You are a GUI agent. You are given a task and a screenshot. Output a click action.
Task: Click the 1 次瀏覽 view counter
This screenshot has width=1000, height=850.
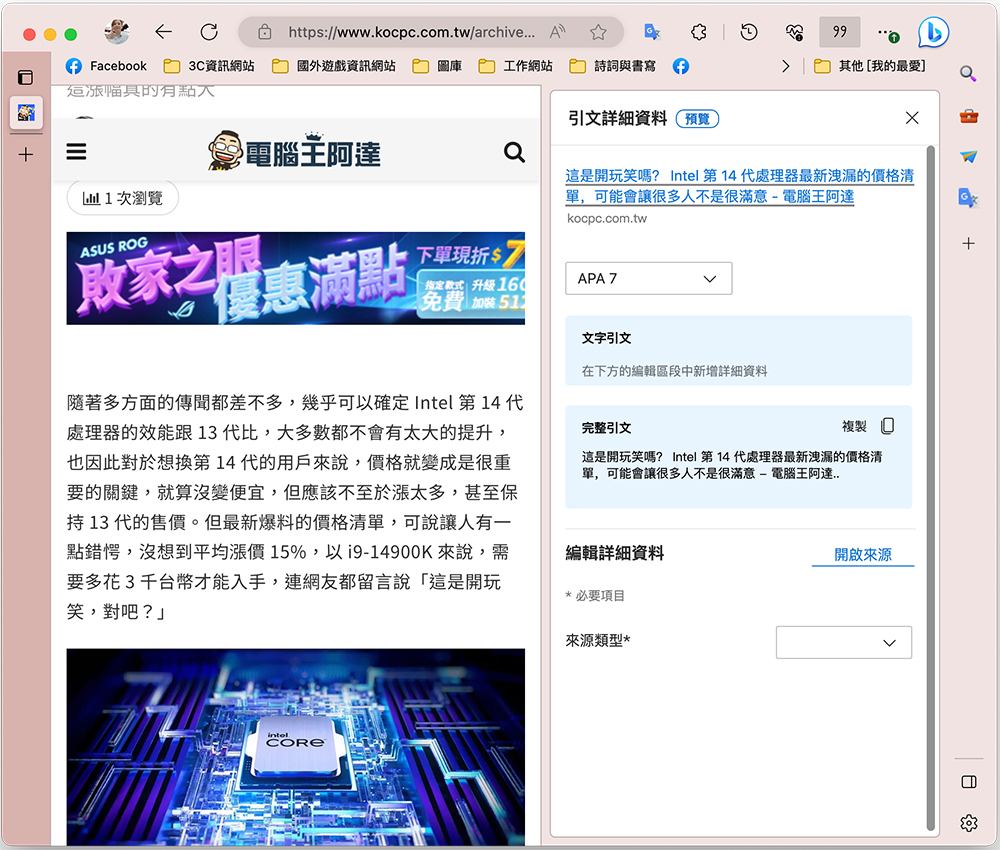click(x=122, y=198)
